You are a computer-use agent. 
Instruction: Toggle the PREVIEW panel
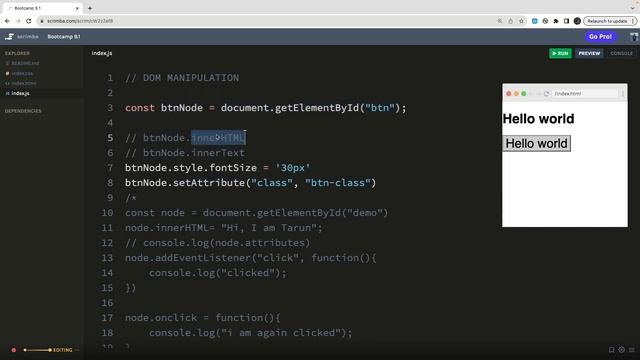click(589, 53)
